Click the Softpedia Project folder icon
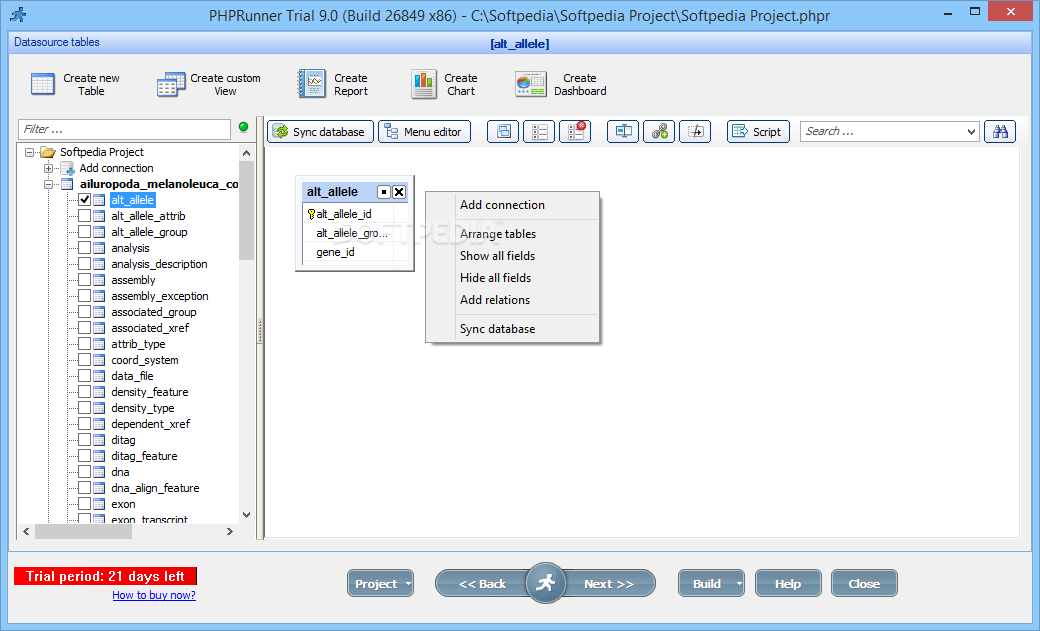 pyautogui.click(x=47, y=152)
